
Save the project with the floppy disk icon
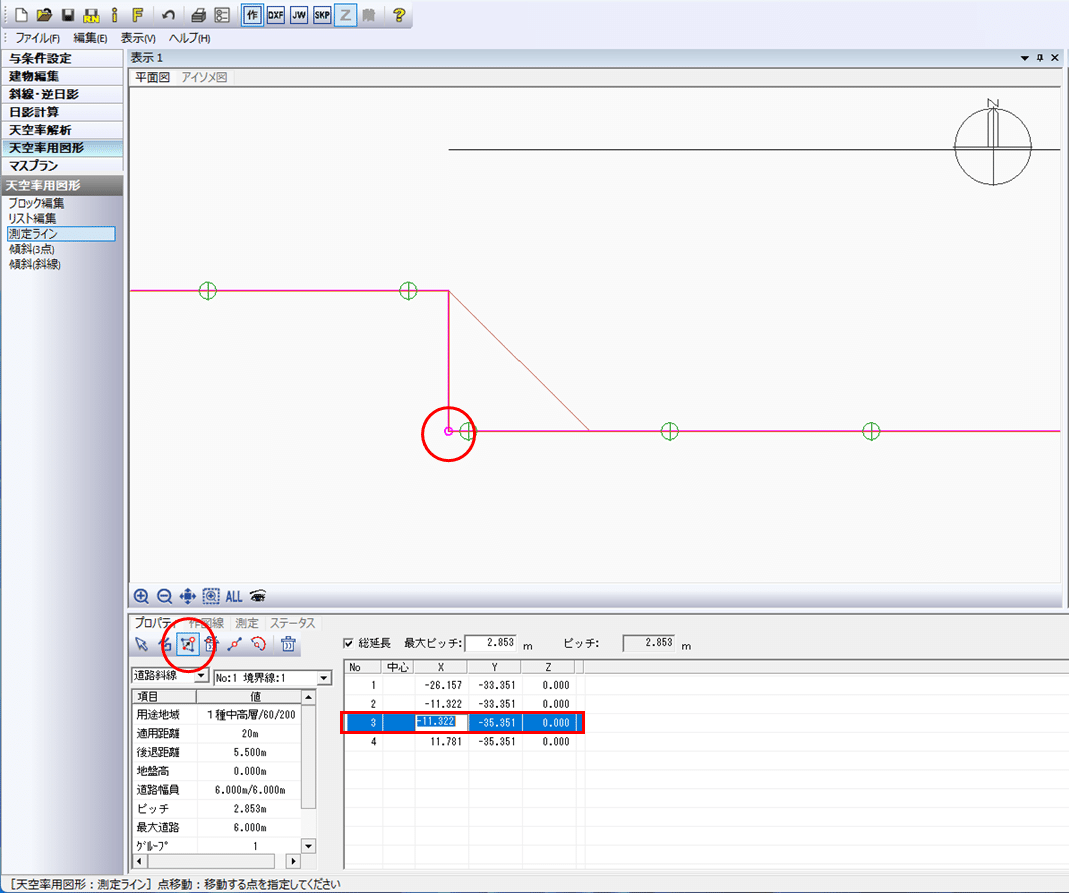(67, 14)
